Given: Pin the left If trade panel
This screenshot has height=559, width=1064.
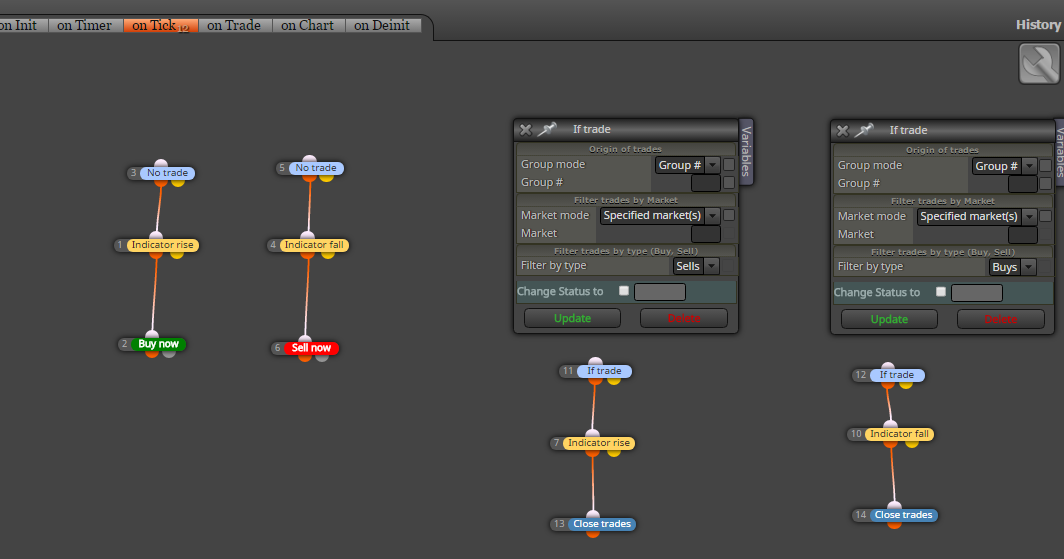Looking at the screenshot, I should click(x=547, y=129).
